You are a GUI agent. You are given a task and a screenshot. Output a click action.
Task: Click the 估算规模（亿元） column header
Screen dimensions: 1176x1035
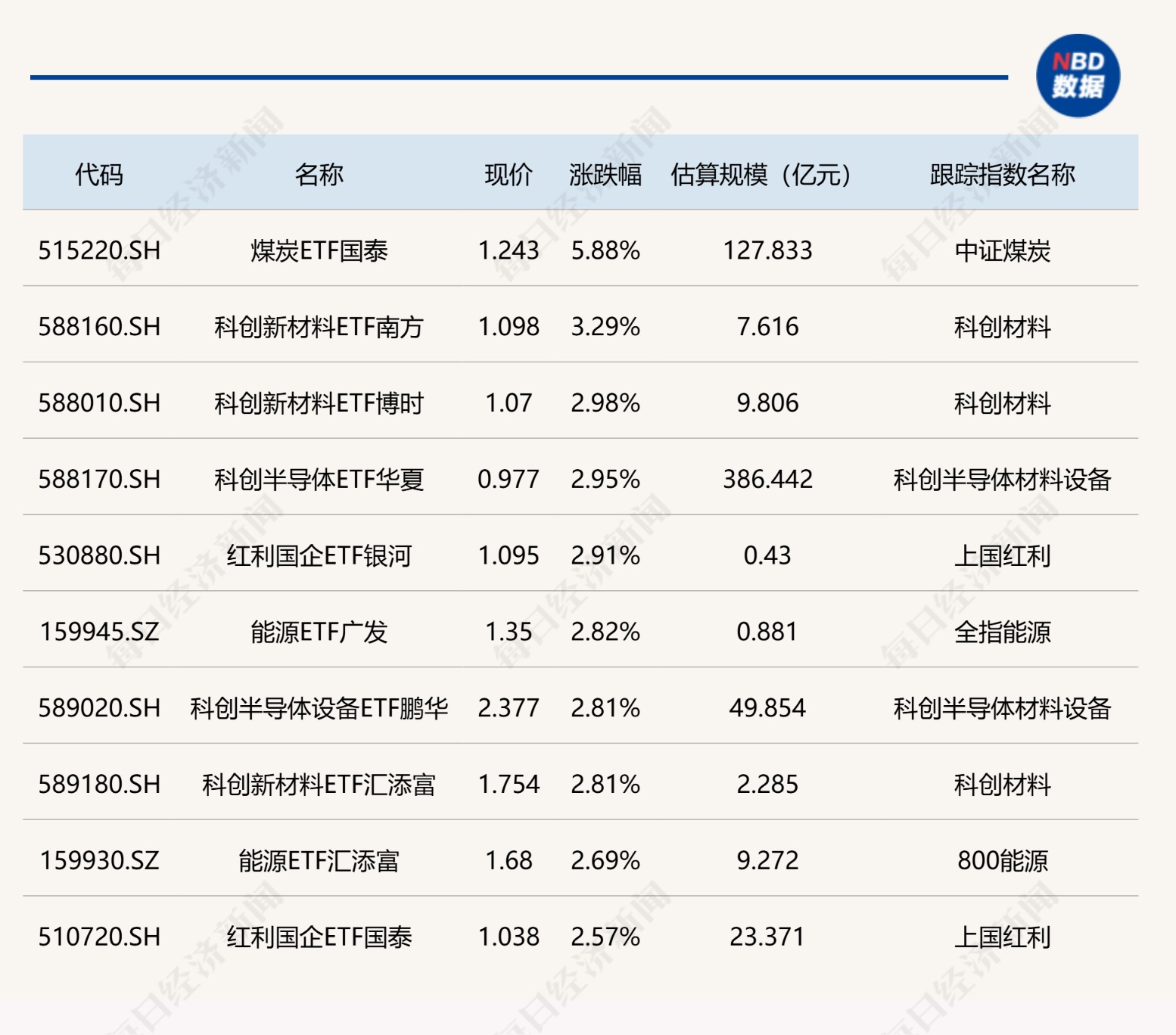(x=761, y=175)
